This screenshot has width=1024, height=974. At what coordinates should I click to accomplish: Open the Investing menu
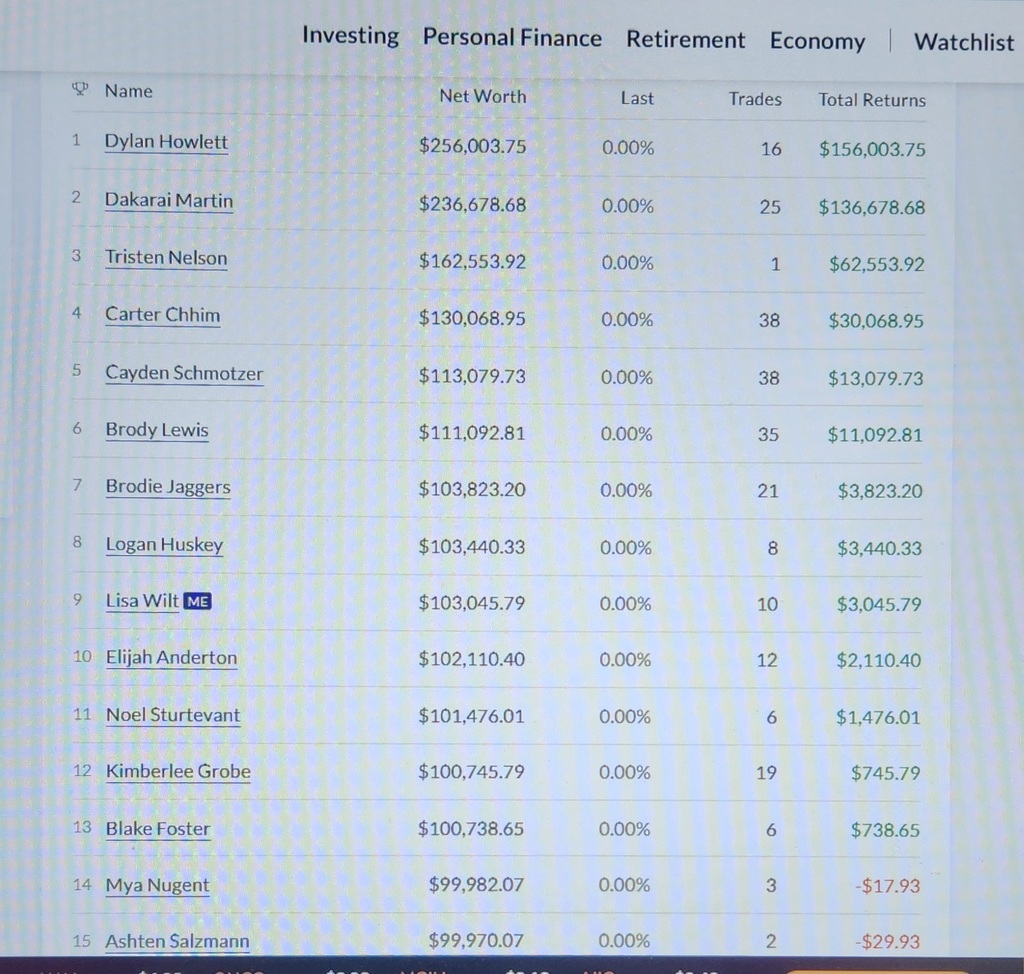click(x=350, y=36)
